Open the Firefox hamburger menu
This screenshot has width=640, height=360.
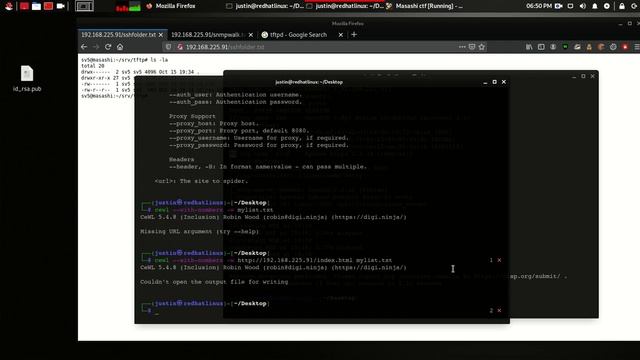[x=636, y=47]
